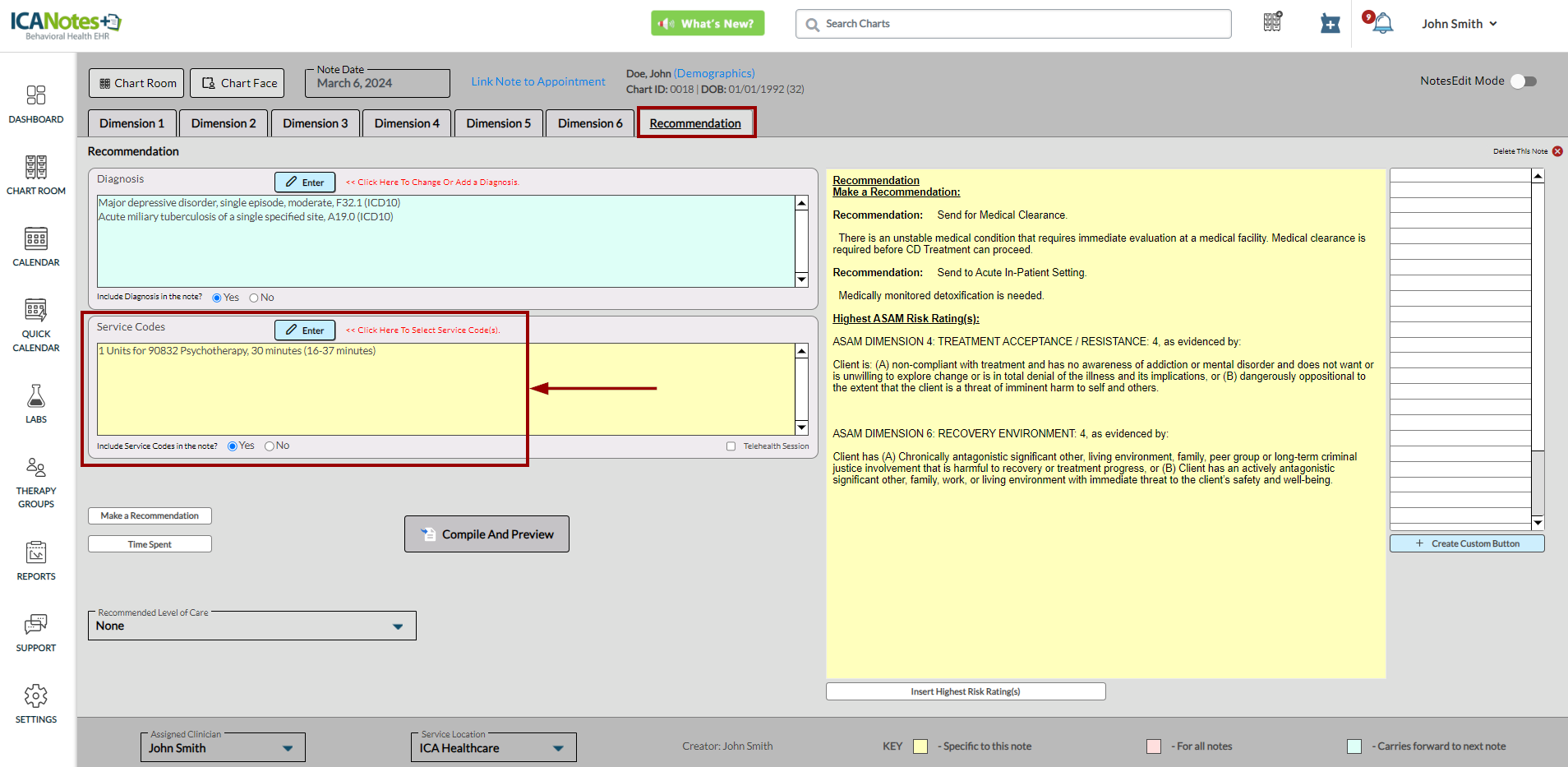The width and height of the screenshot is (1568, 767).
Task: Switch to the Dimension 1 tab
Action: 131,123
